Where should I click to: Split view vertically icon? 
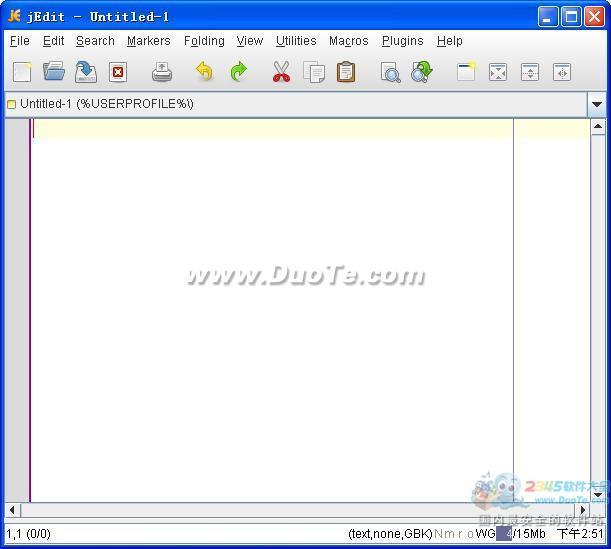(x=562, y=72)
